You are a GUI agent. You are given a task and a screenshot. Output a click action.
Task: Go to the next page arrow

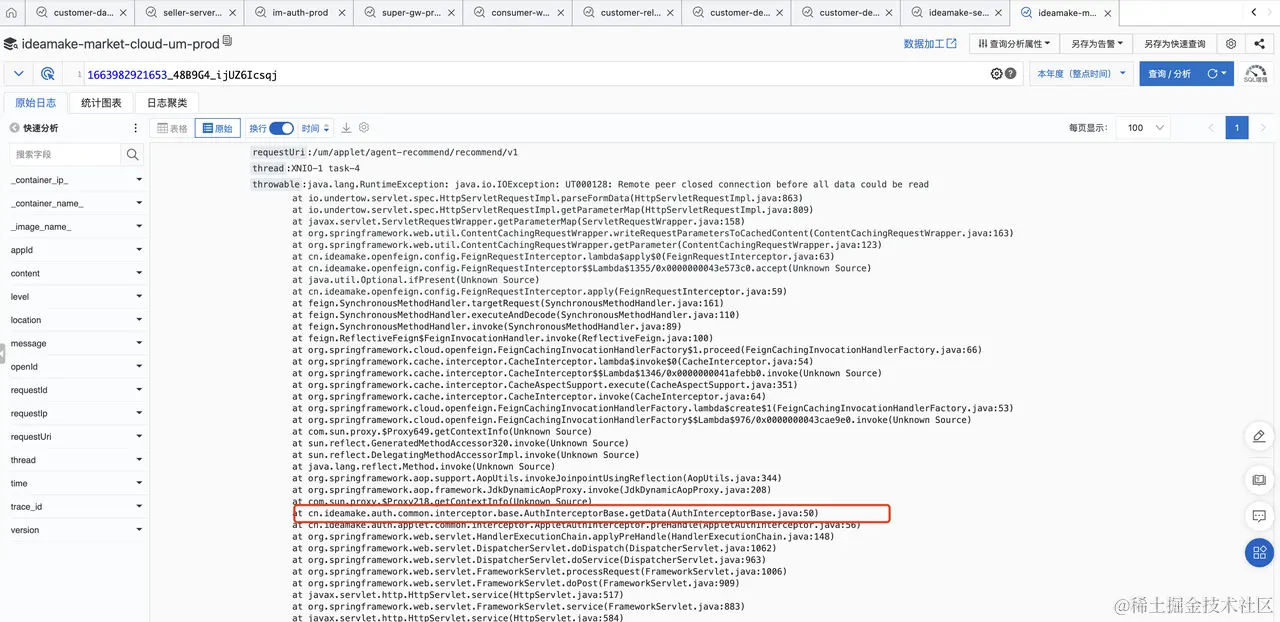point(1263,128)
